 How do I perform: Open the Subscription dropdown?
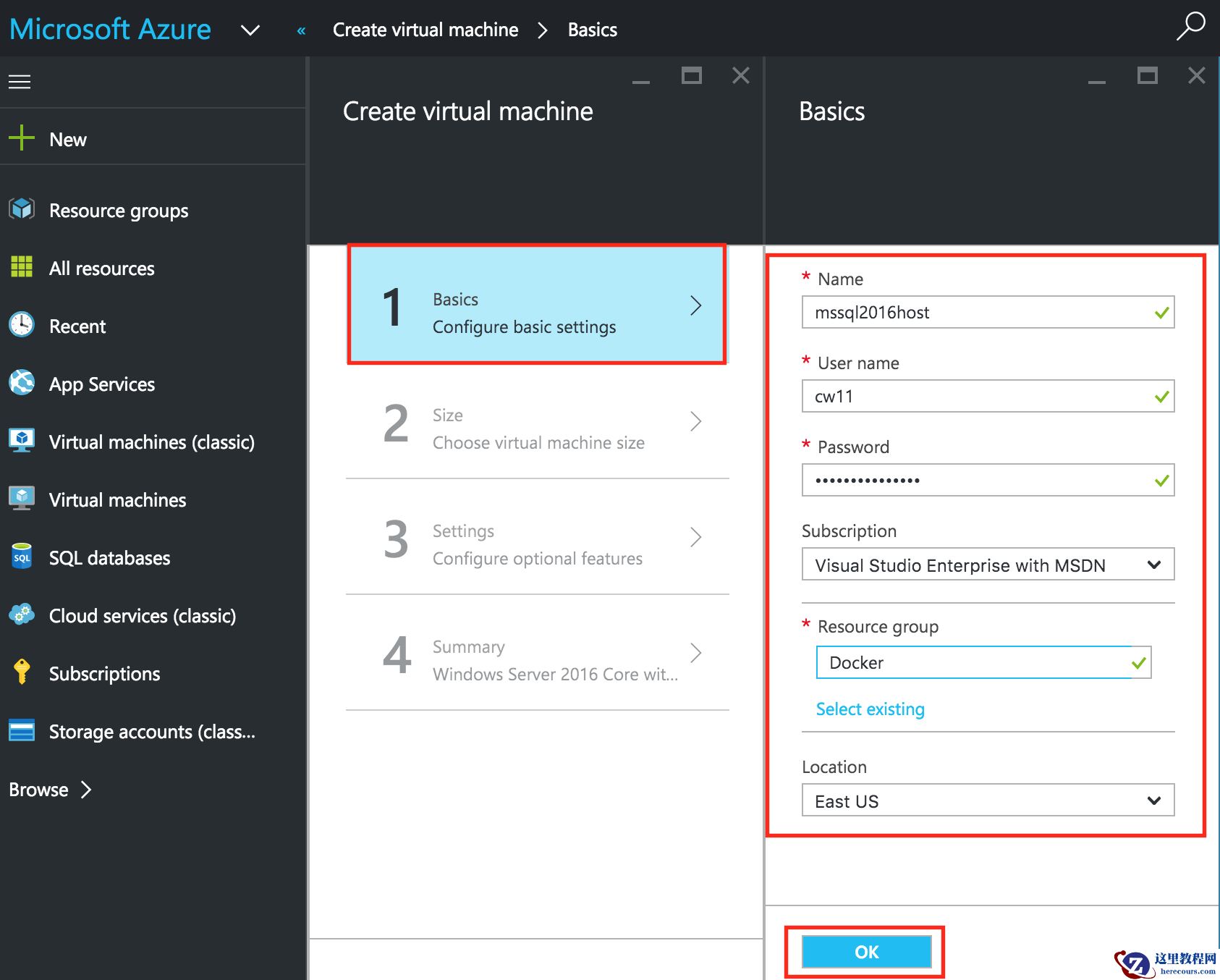pyautogui.click(x=988, y=565)
